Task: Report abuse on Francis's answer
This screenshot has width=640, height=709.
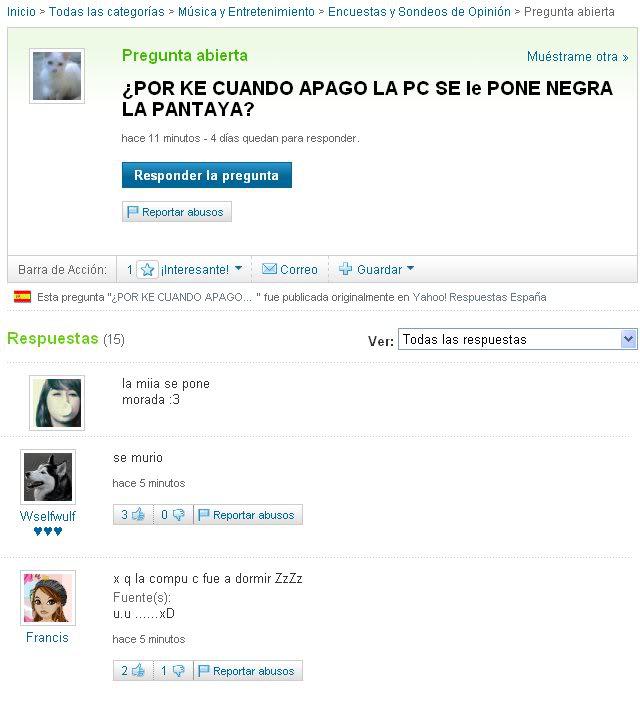Action: click(x=248, y=671)
